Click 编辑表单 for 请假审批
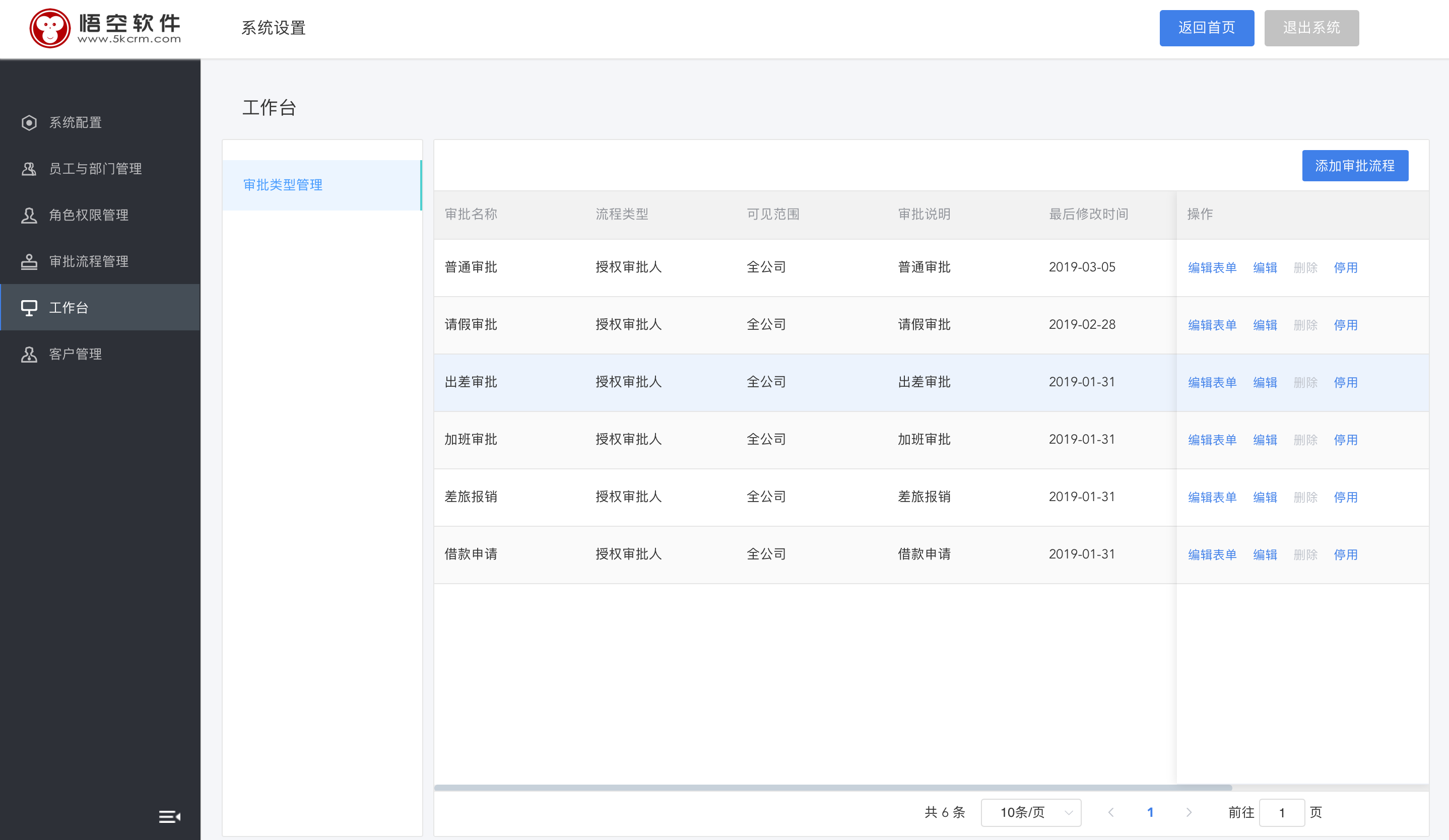This screenshot has height=840, width=1449. pyautogui.click(x=1212, y=325)
